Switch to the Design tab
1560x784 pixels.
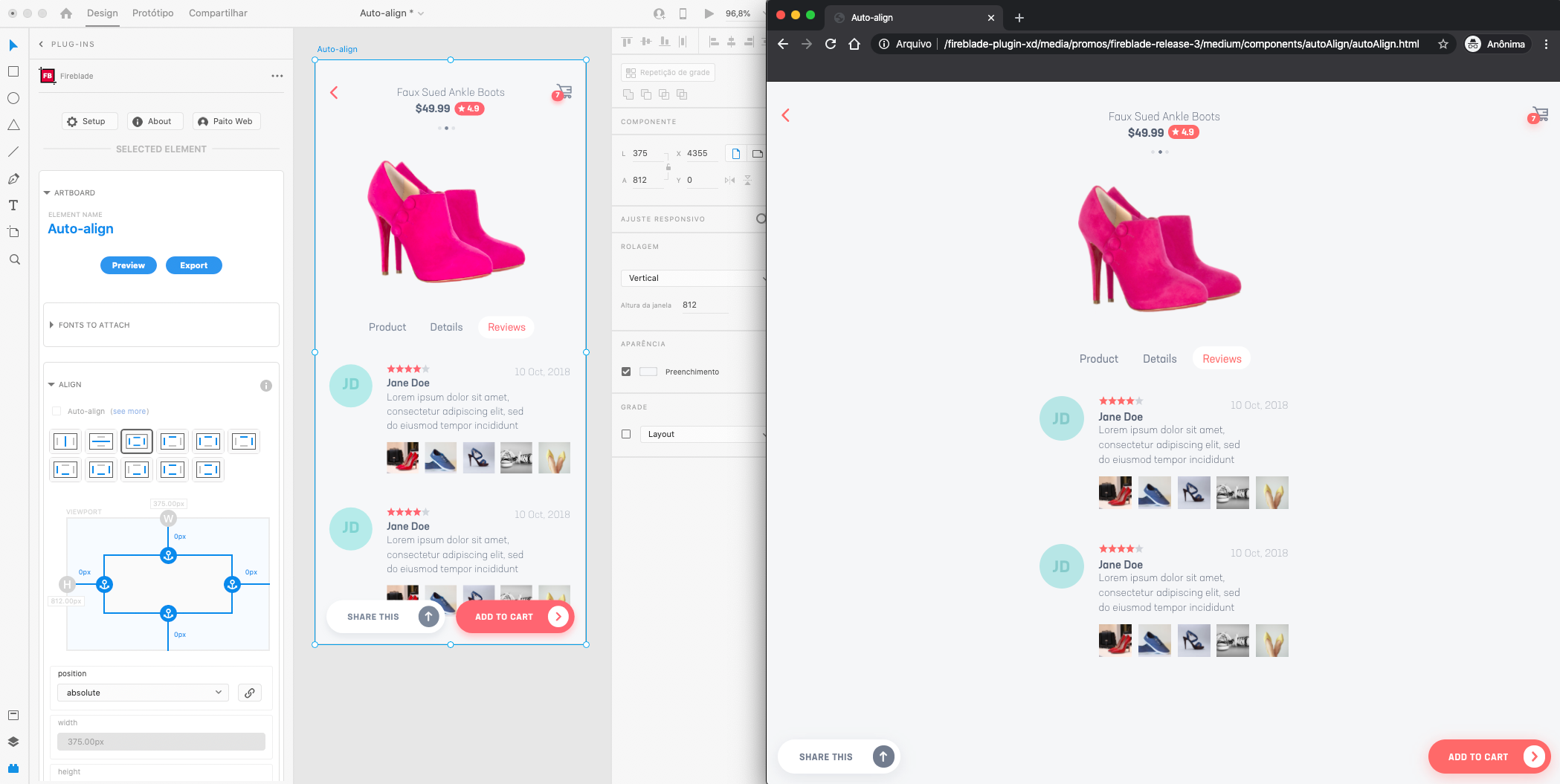[103, 13]
